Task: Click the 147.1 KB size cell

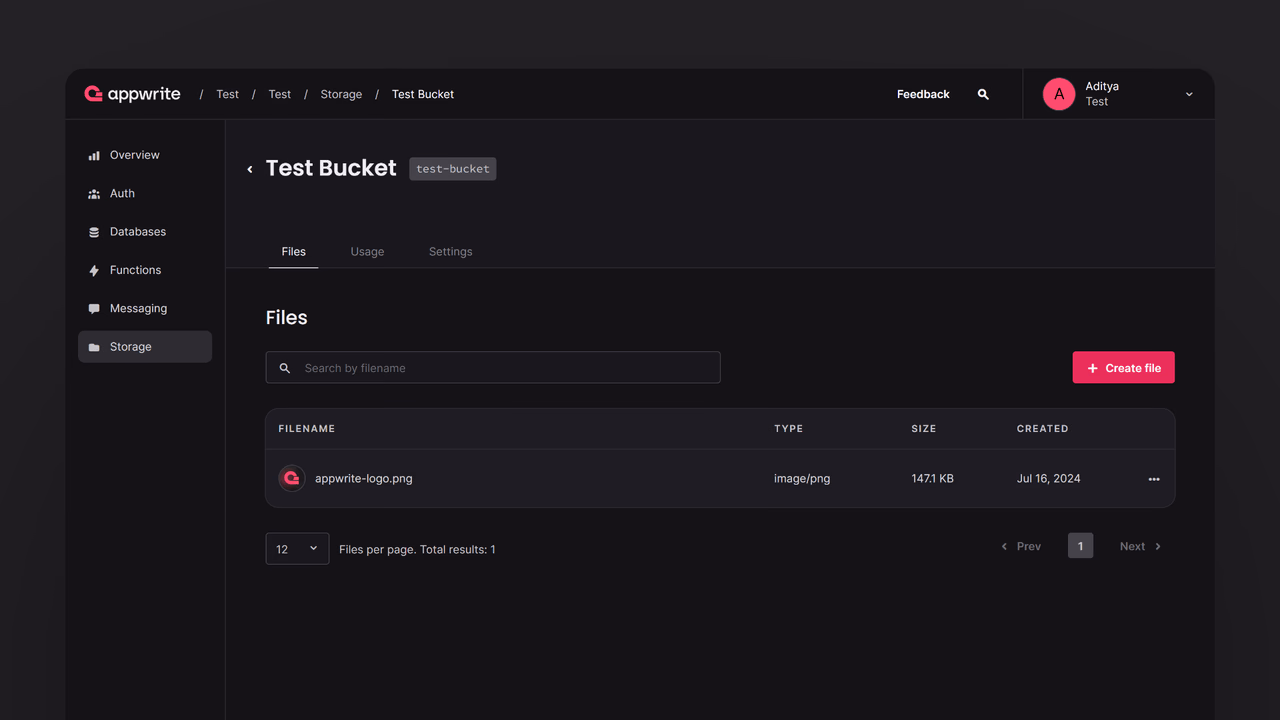Action: [x=932, y=479]
